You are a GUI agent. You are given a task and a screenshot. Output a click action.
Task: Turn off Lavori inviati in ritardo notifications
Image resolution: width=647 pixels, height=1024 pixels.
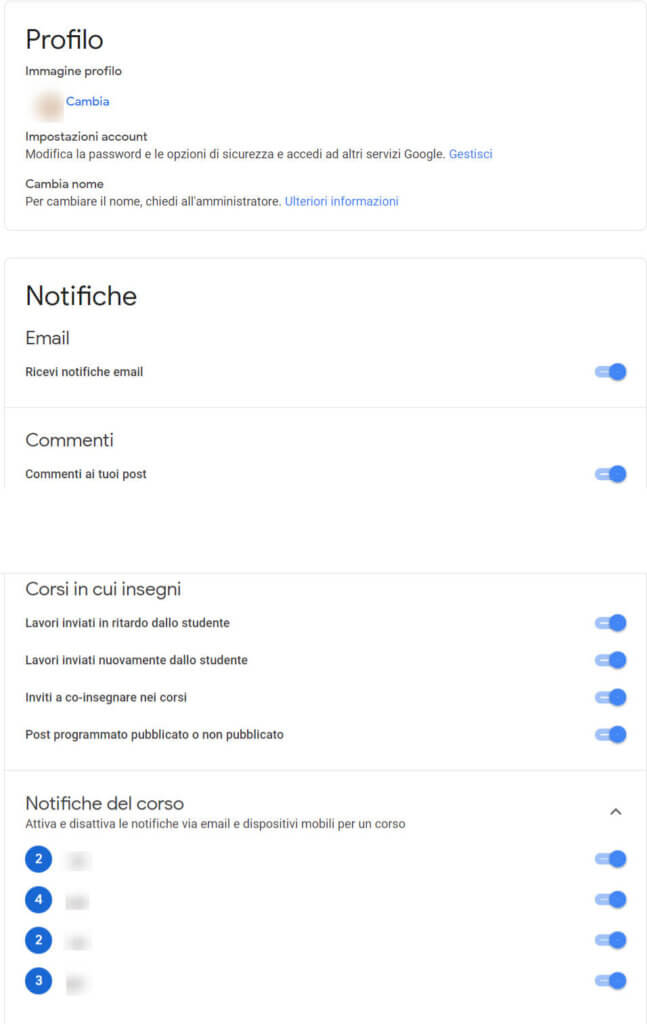[611, 623]
